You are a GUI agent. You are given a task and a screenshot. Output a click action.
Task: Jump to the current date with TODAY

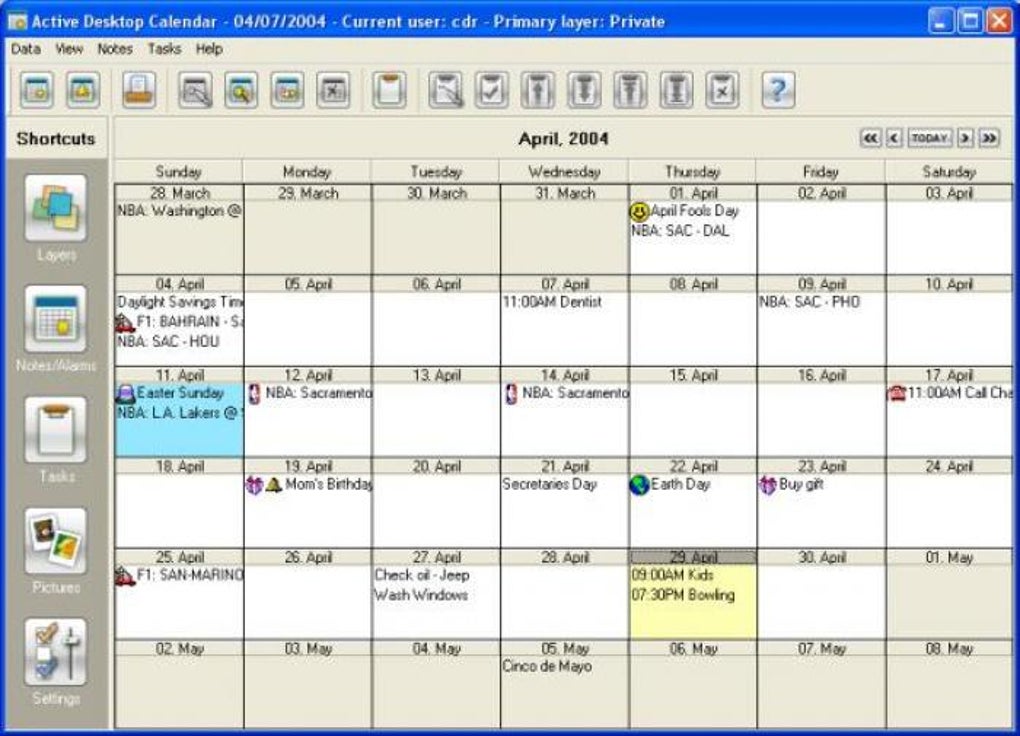930,138
